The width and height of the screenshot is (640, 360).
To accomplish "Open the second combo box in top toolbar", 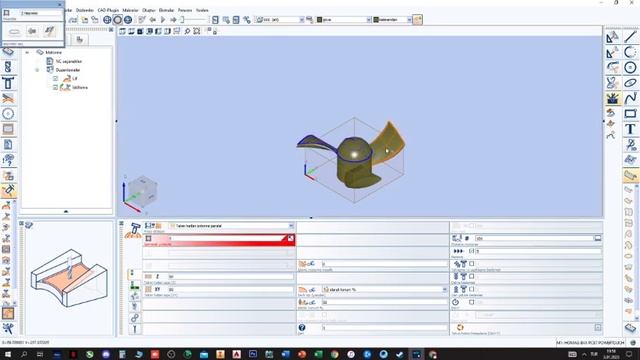I will click(344, 20).
